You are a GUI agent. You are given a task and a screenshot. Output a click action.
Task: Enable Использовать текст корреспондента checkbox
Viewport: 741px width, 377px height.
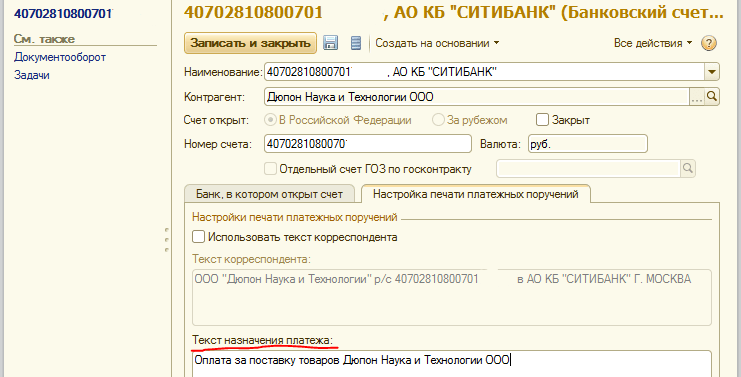click(x=198, y=237)
